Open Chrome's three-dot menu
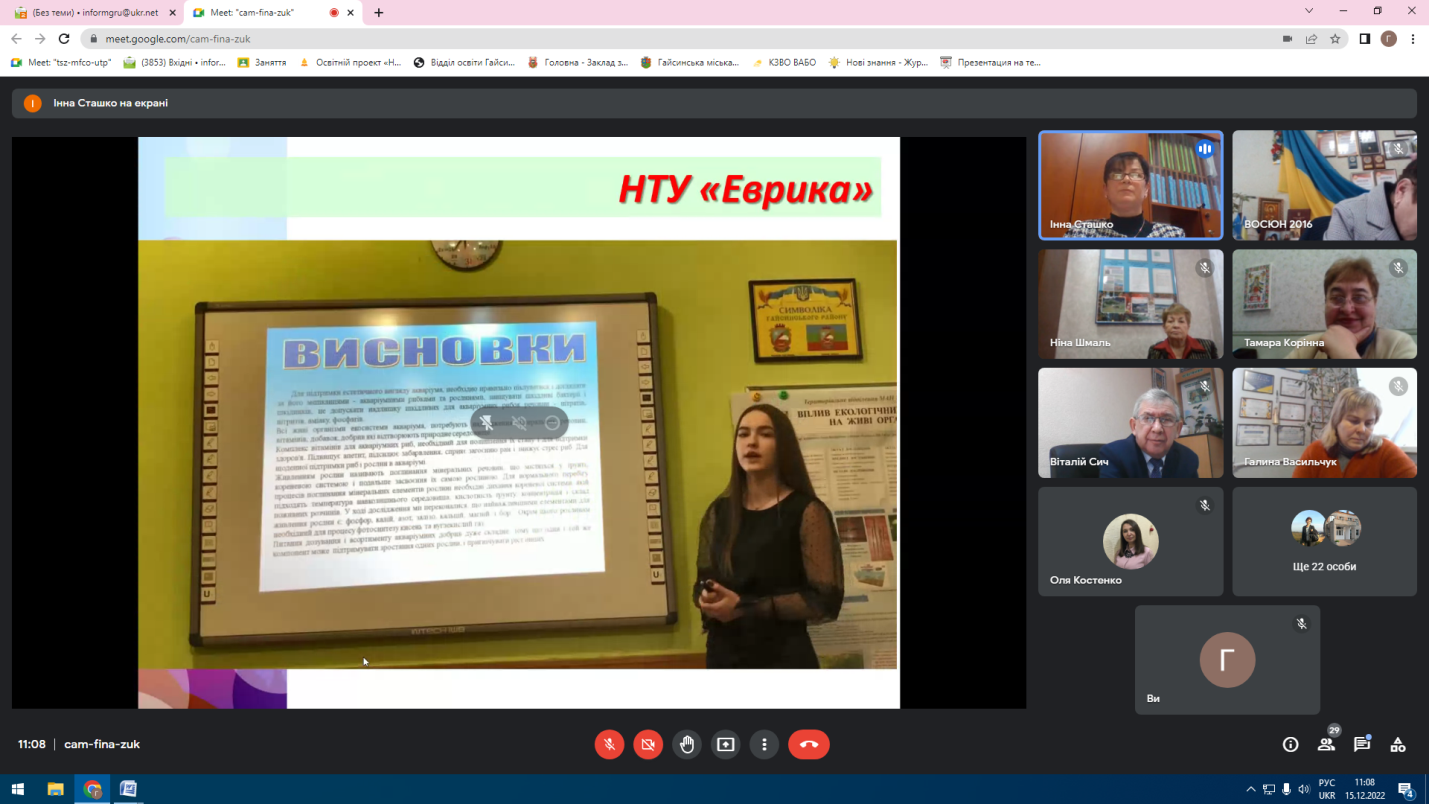The width and height of the screenshot is (1429, 804). click(1413, 39)
